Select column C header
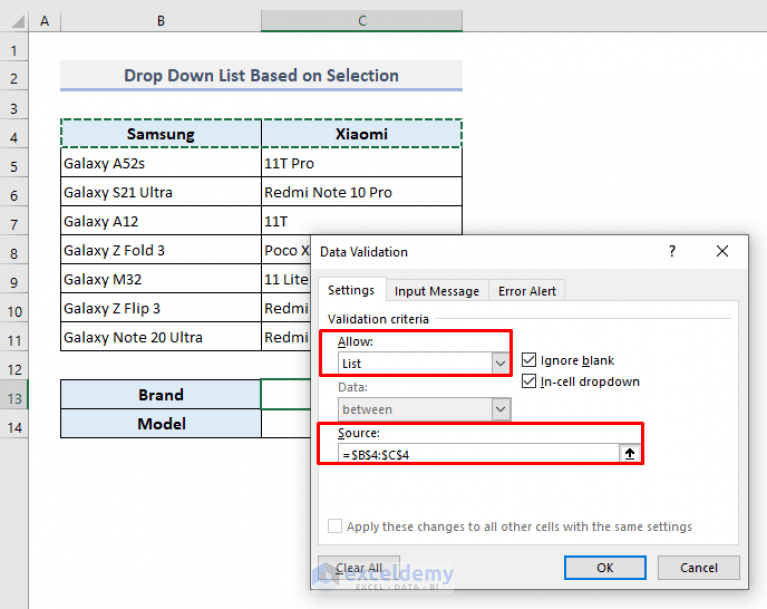767x609 pixels. click(361, 21)
